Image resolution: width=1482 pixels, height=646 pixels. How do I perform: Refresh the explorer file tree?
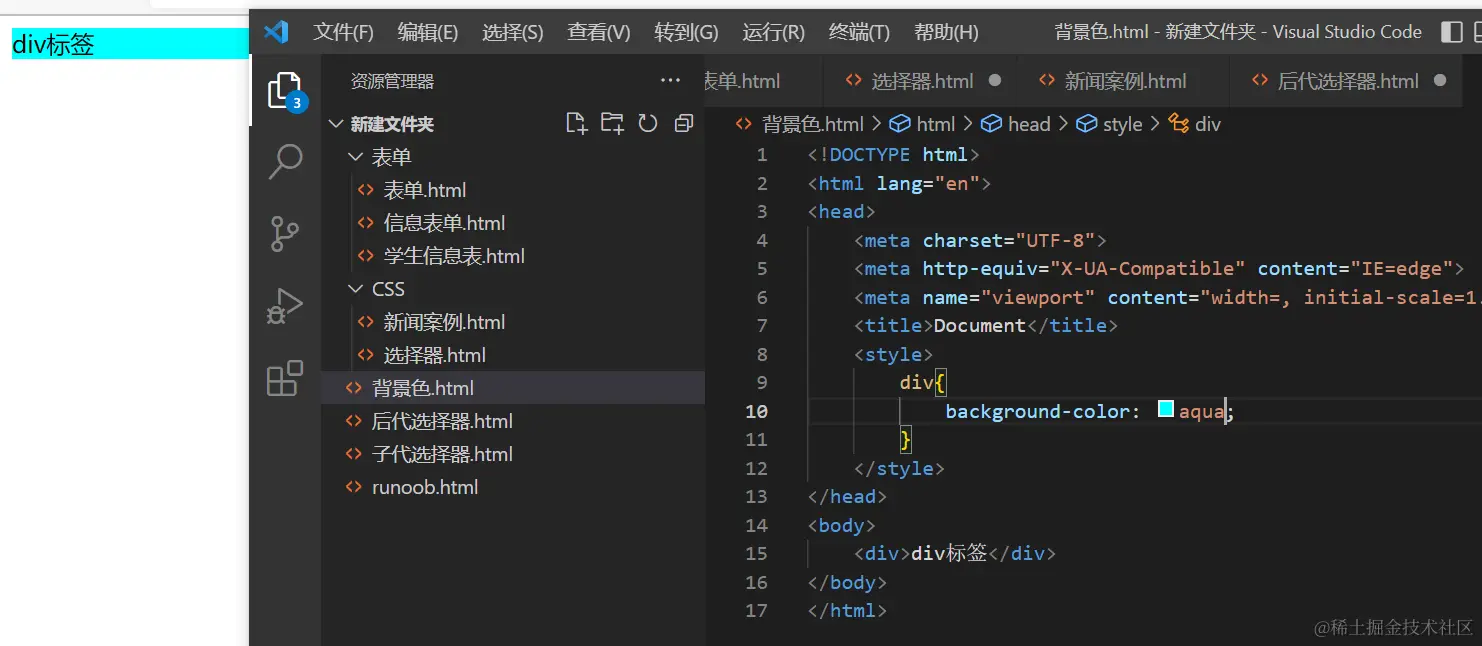click(648, 123)
